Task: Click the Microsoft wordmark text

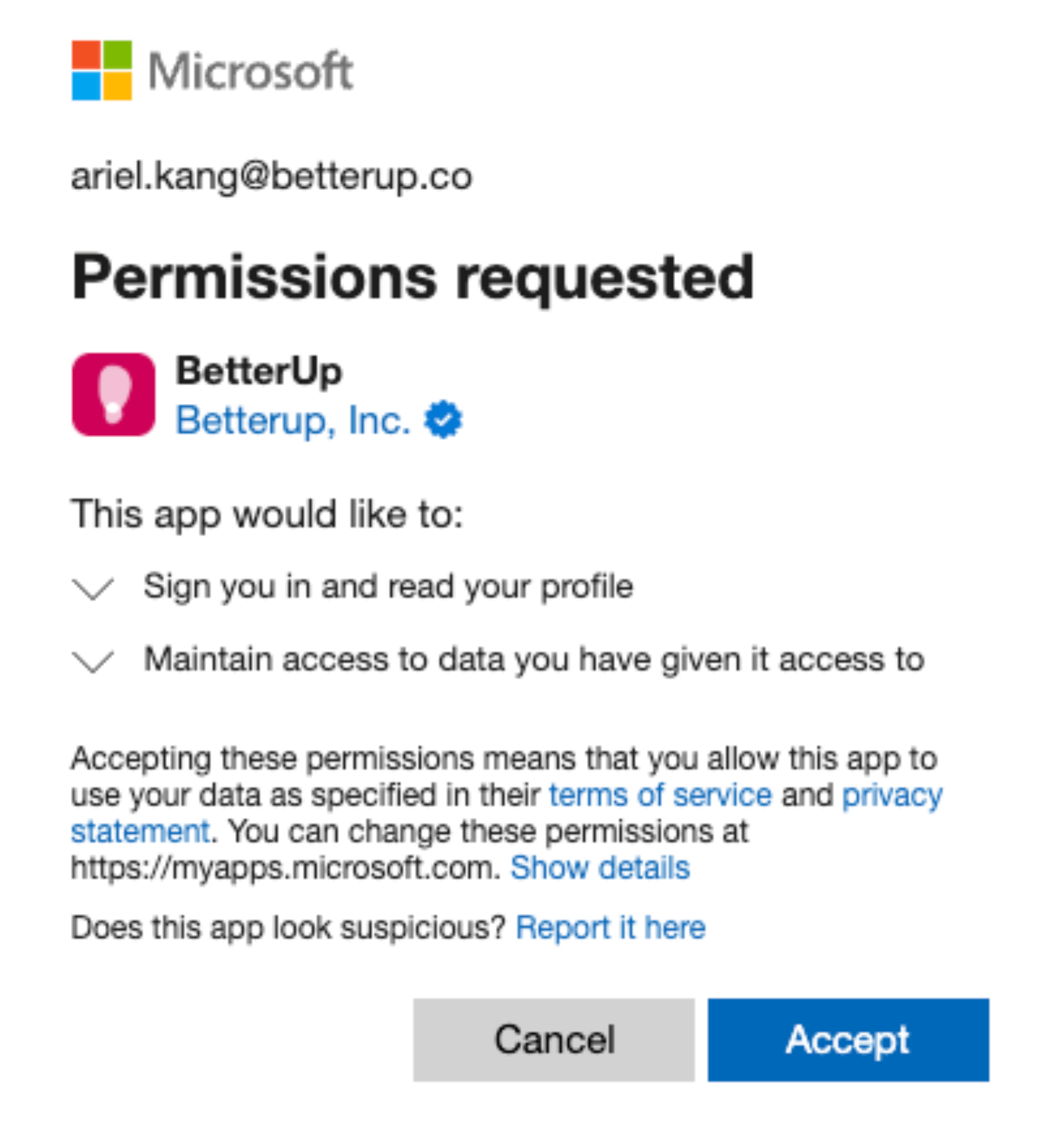Action: (x=251, y=71)
